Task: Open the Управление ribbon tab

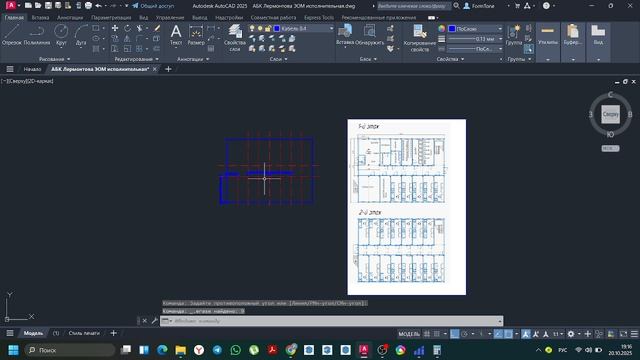Action: [x=170, y=18]
